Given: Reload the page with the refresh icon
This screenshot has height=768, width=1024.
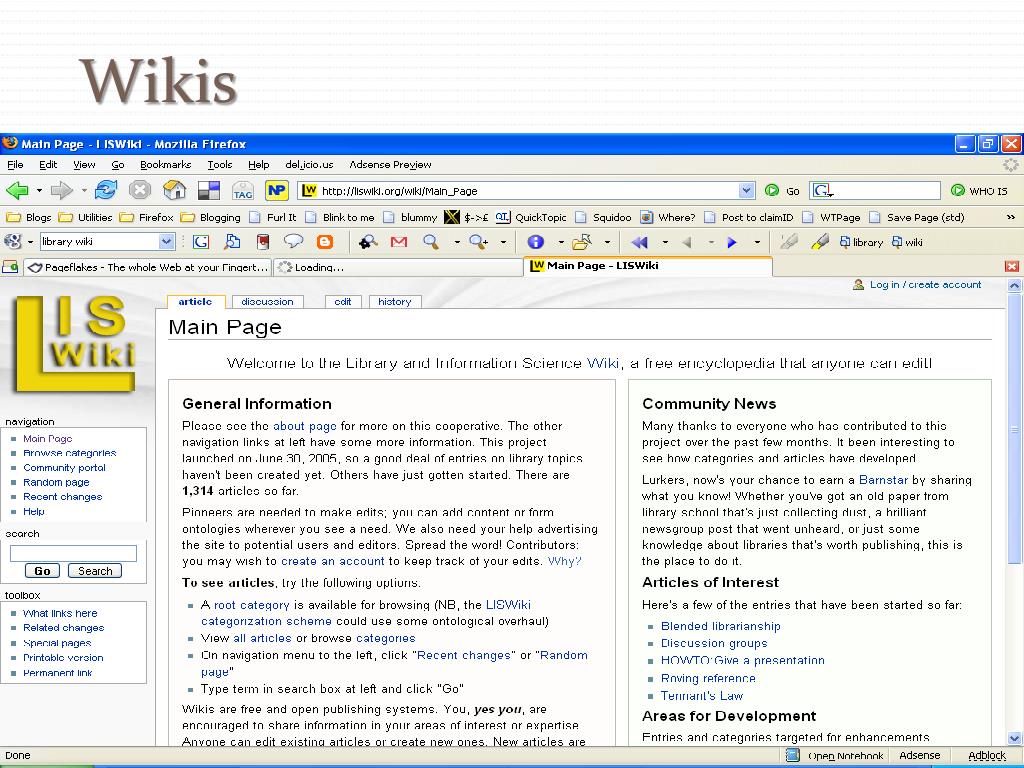Looking at the screenshot, I should coord(106,190).
